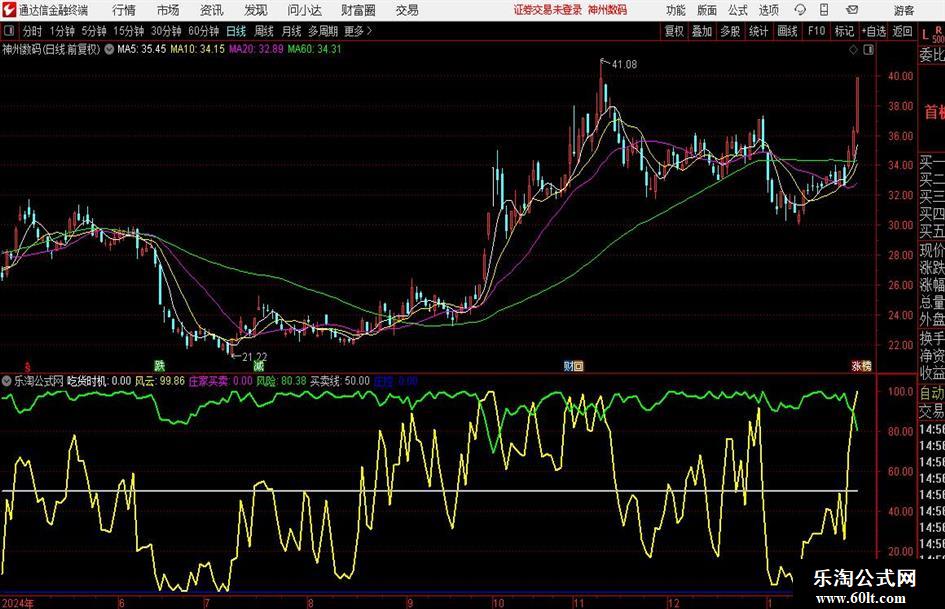Screen dimensions: 945x609
Task: Toggle the side panel icon at chart top right
Action: [x=868, y=50]
